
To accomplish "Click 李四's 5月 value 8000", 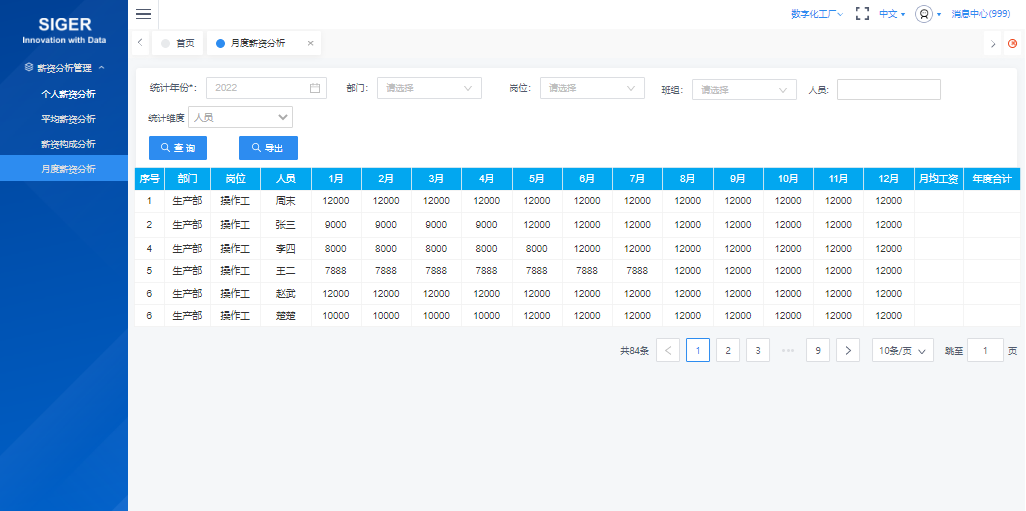I will click(537, 249).
